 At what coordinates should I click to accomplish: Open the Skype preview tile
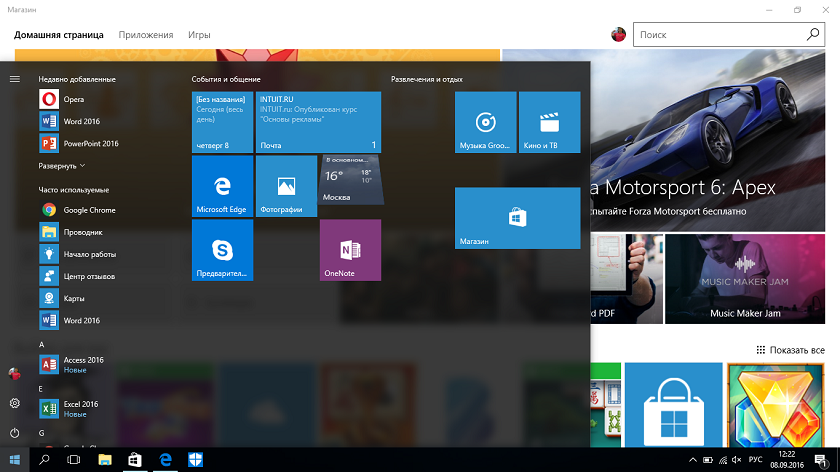click(222, 250)
